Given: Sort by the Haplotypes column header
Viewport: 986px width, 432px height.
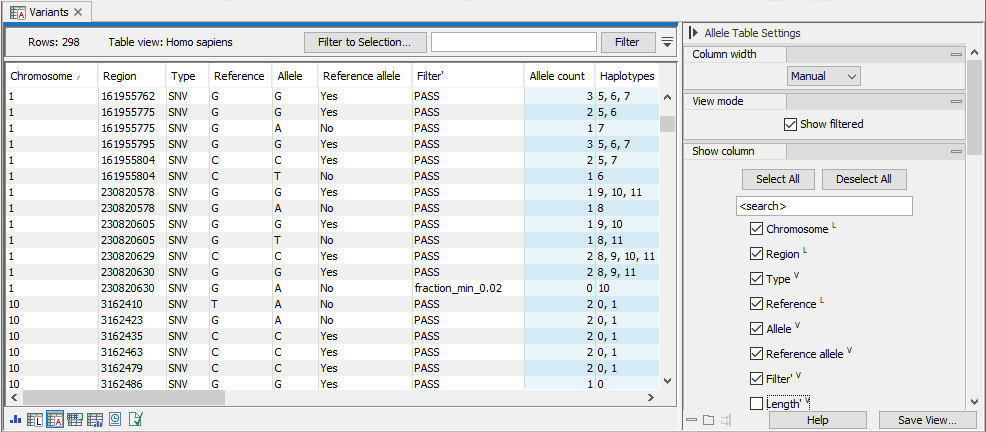Looking at the screenshot, I should point(627,76).
